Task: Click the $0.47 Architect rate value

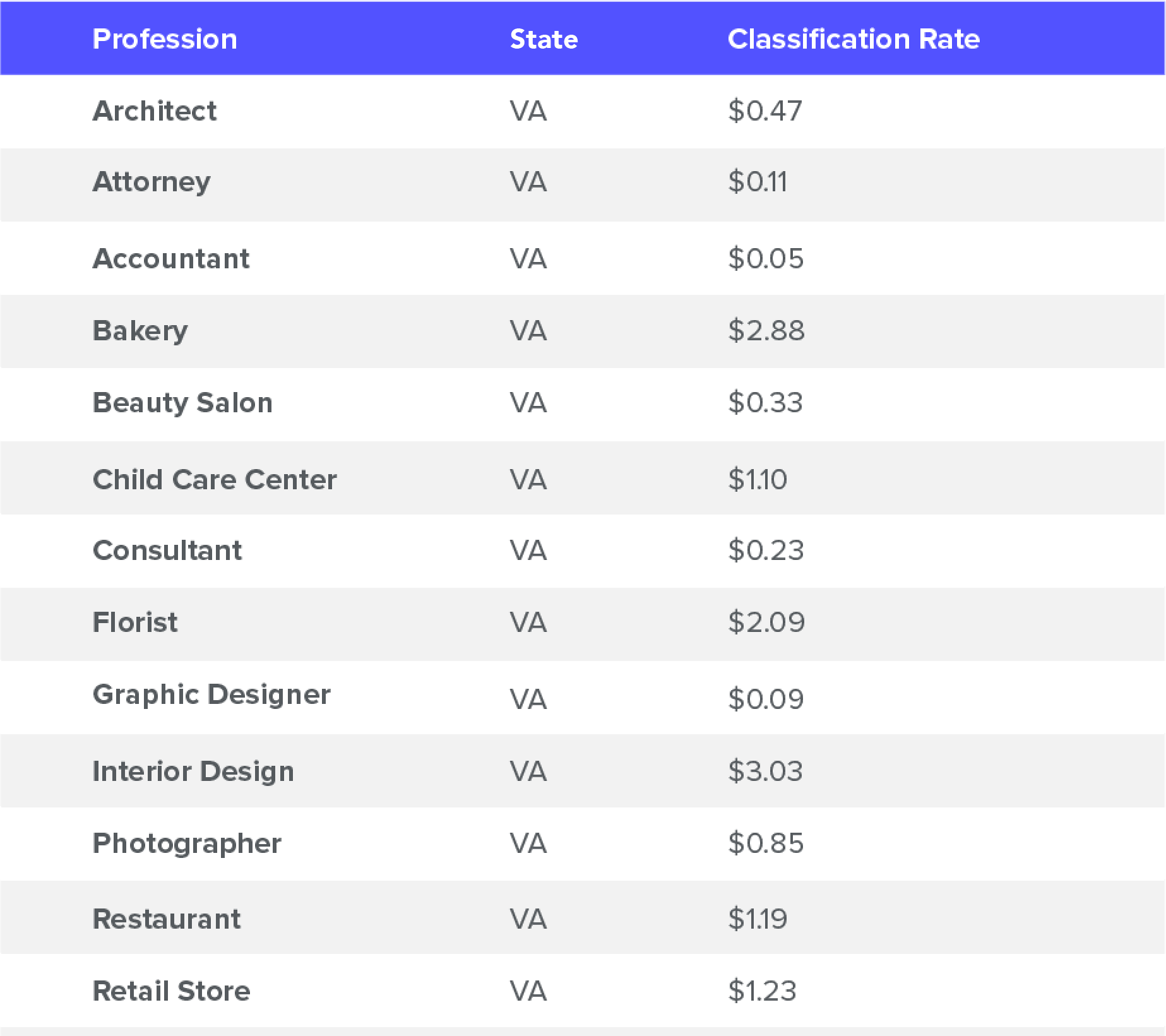Action: (x=764, y=111)
